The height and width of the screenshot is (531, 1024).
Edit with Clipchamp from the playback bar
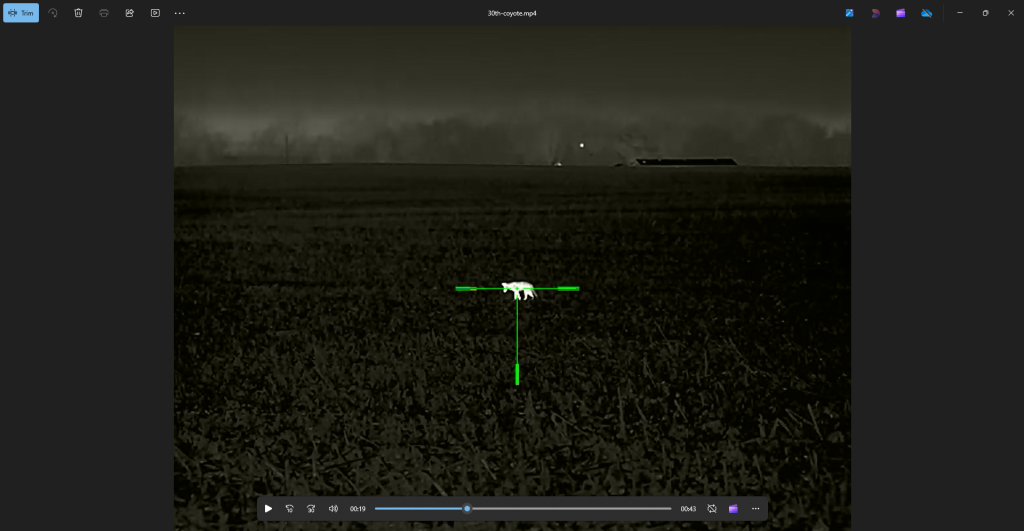(x=733, y=509)
